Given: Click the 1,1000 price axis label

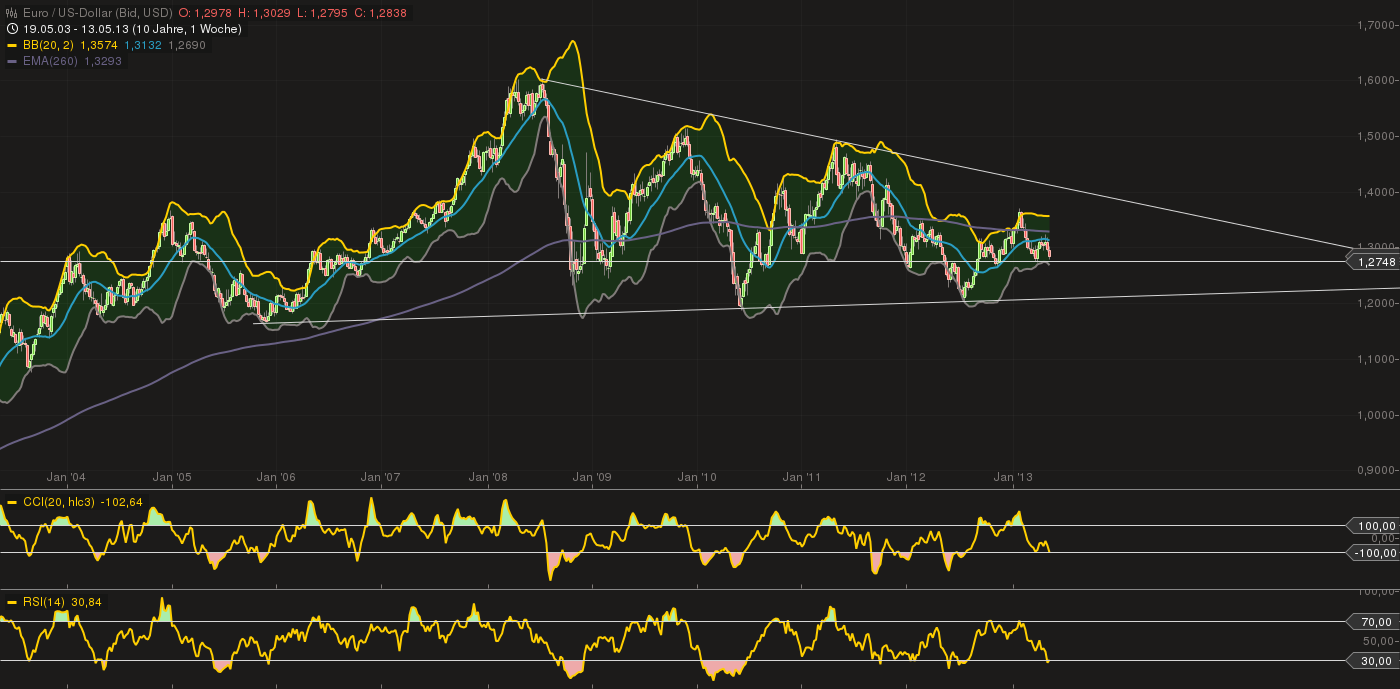Looking at the screenshot, I should pyautogui.click(x=1377, y=359).
